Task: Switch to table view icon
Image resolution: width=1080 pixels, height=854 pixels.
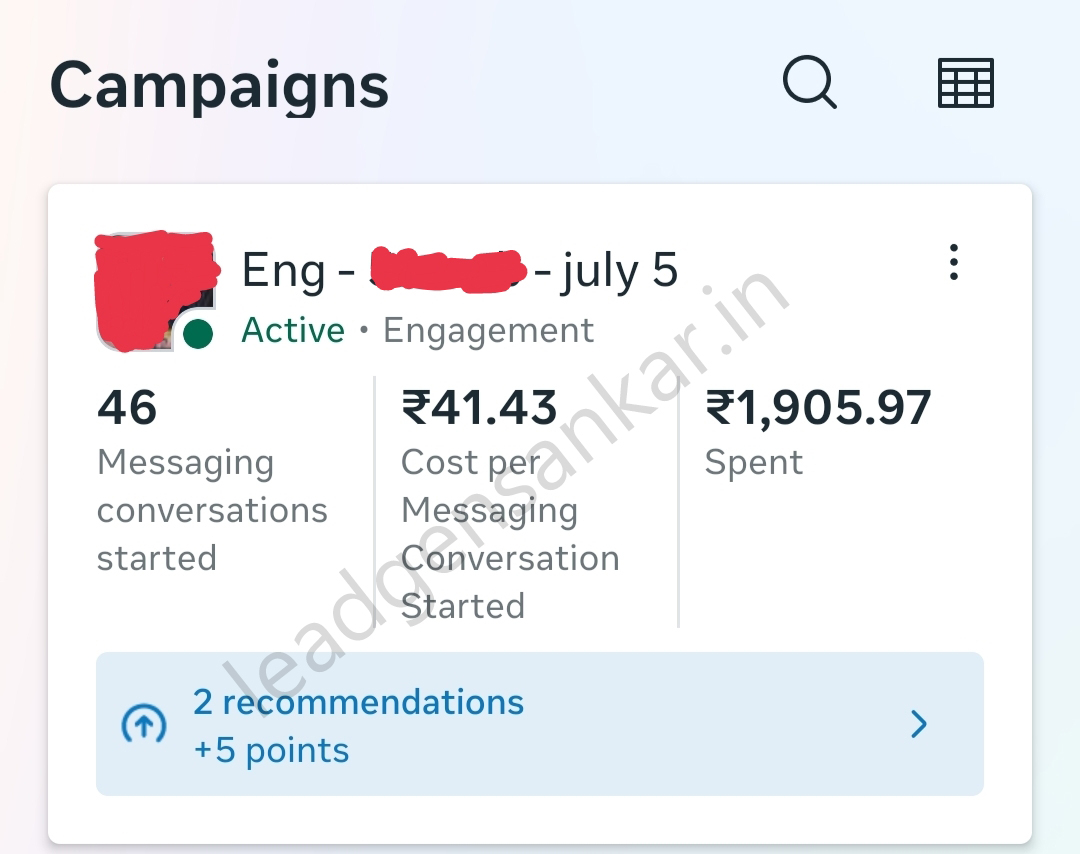Action: click(x=965, y=83)
